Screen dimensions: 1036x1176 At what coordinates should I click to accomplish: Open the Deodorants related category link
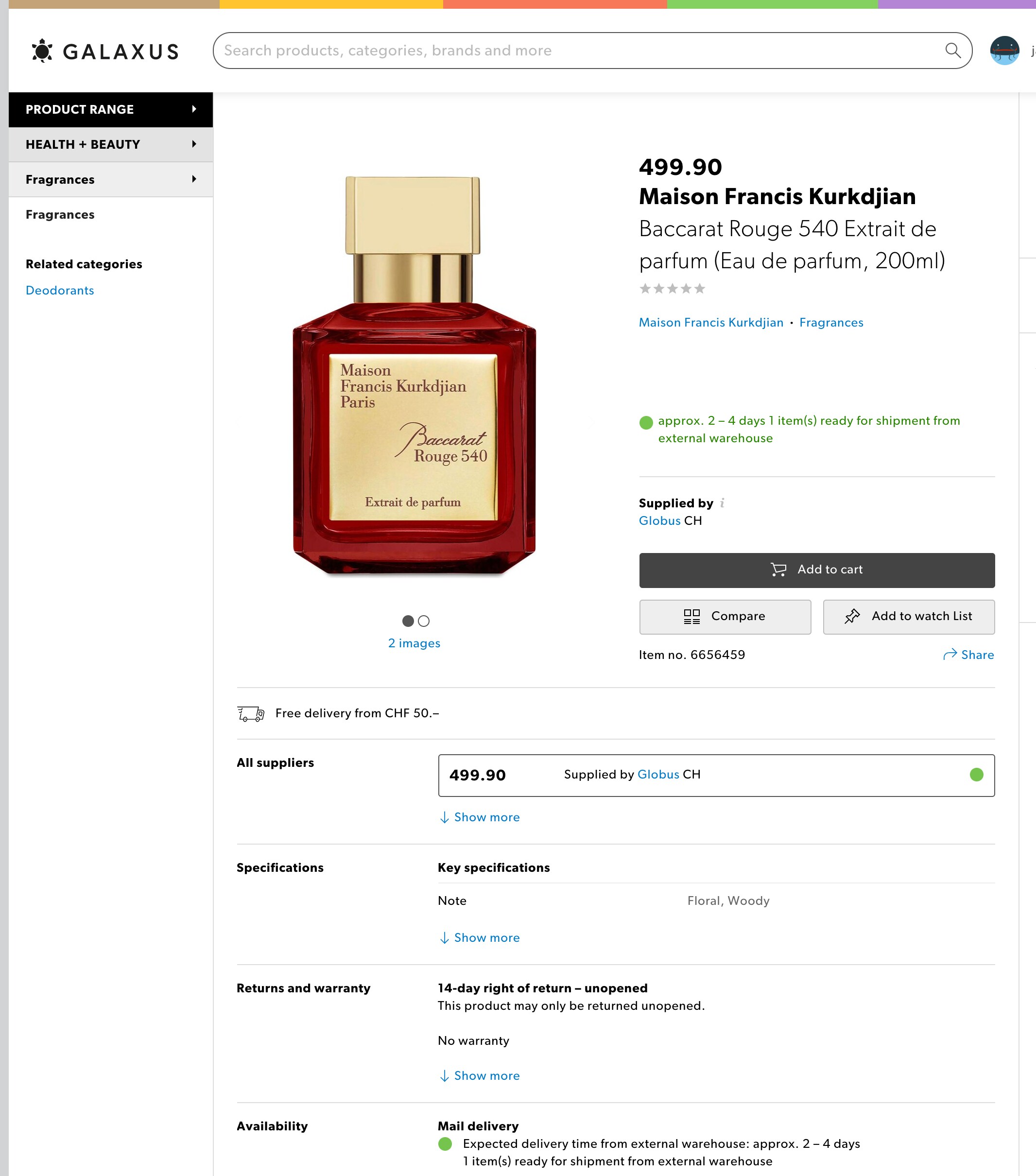(60, 291)
